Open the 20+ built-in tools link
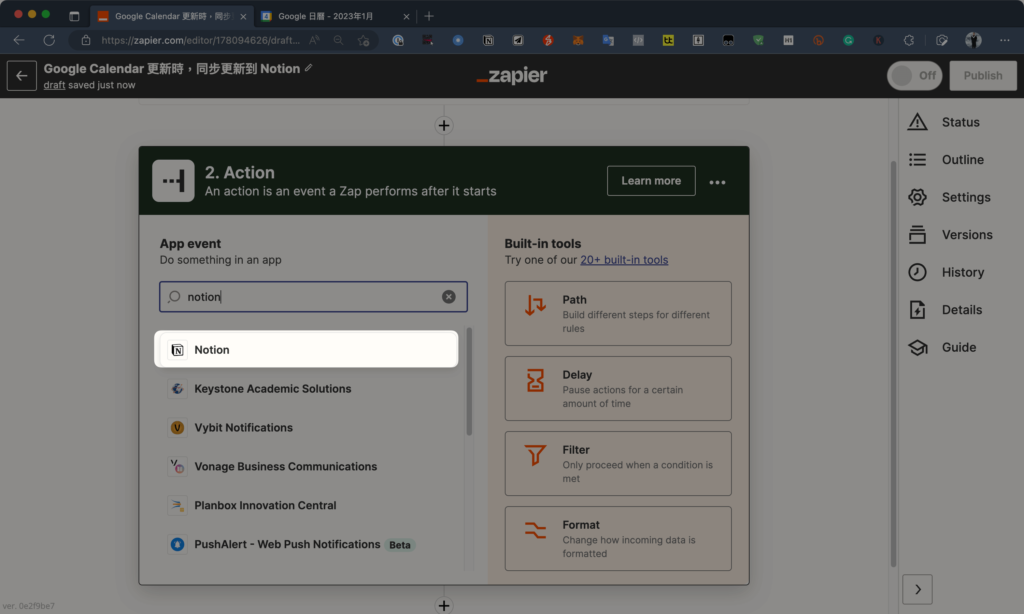Image resolution: width=1024 pixels, height=614 pixels. click(x=624, y=259)
